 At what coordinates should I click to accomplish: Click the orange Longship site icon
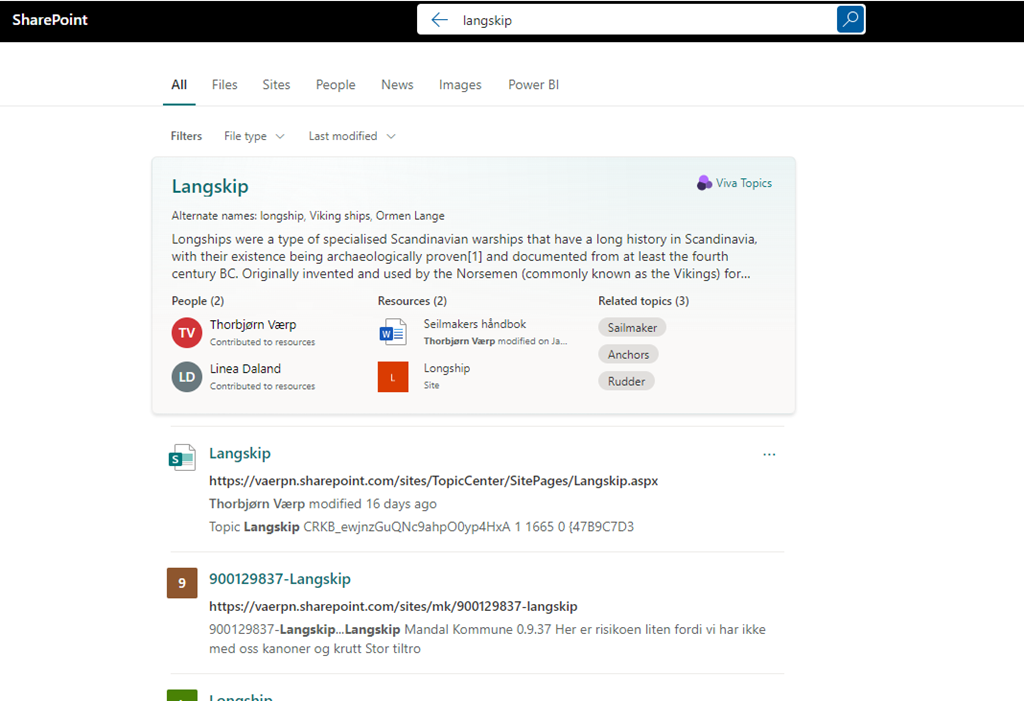click(393, 377)
